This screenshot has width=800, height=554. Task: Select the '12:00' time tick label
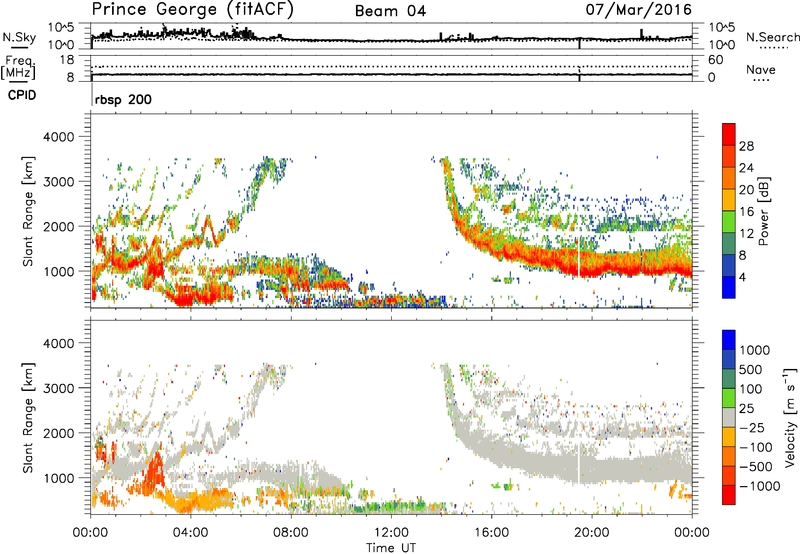click(391, 533)
